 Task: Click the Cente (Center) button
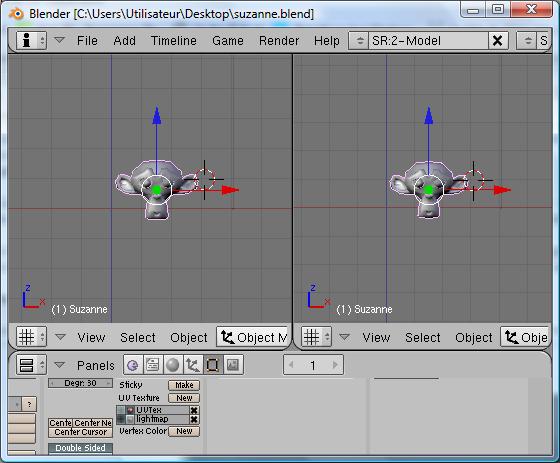click(x=61, y=423)
